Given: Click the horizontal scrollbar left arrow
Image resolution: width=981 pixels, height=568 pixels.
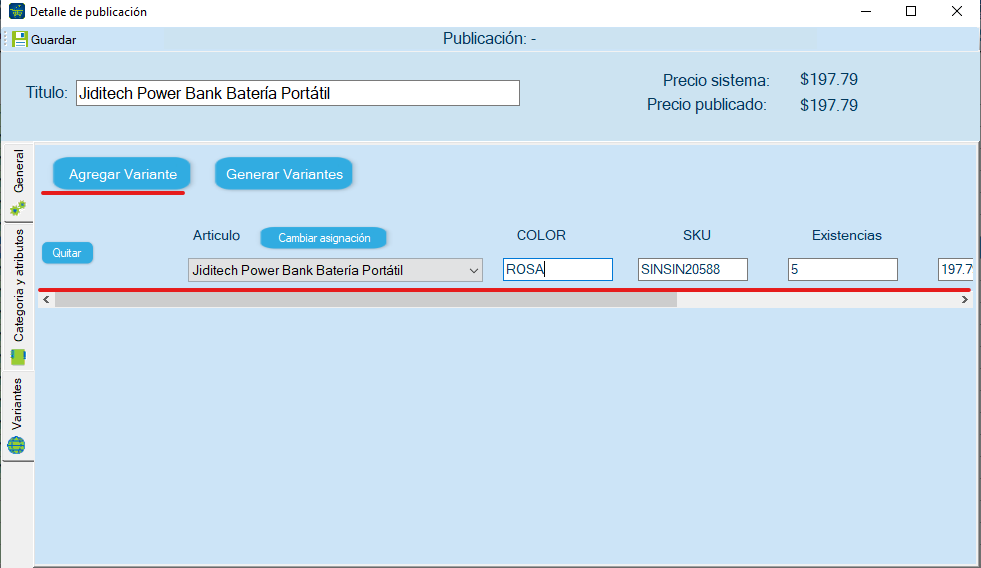Looking at the screenshot, I should coord(46,300).
